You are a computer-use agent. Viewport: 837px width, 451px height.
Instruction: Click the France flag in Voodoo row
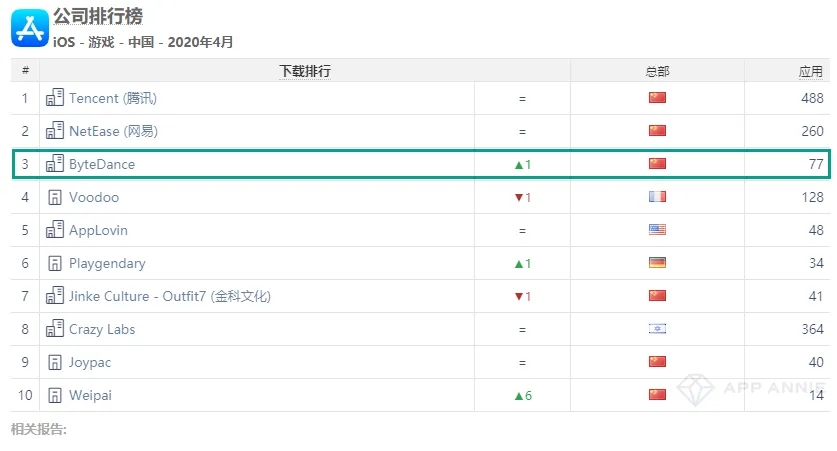click(657, 197)
